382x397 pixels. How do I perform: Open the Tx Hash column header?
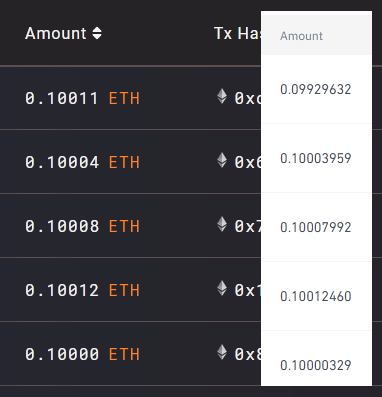coord(237,33)
